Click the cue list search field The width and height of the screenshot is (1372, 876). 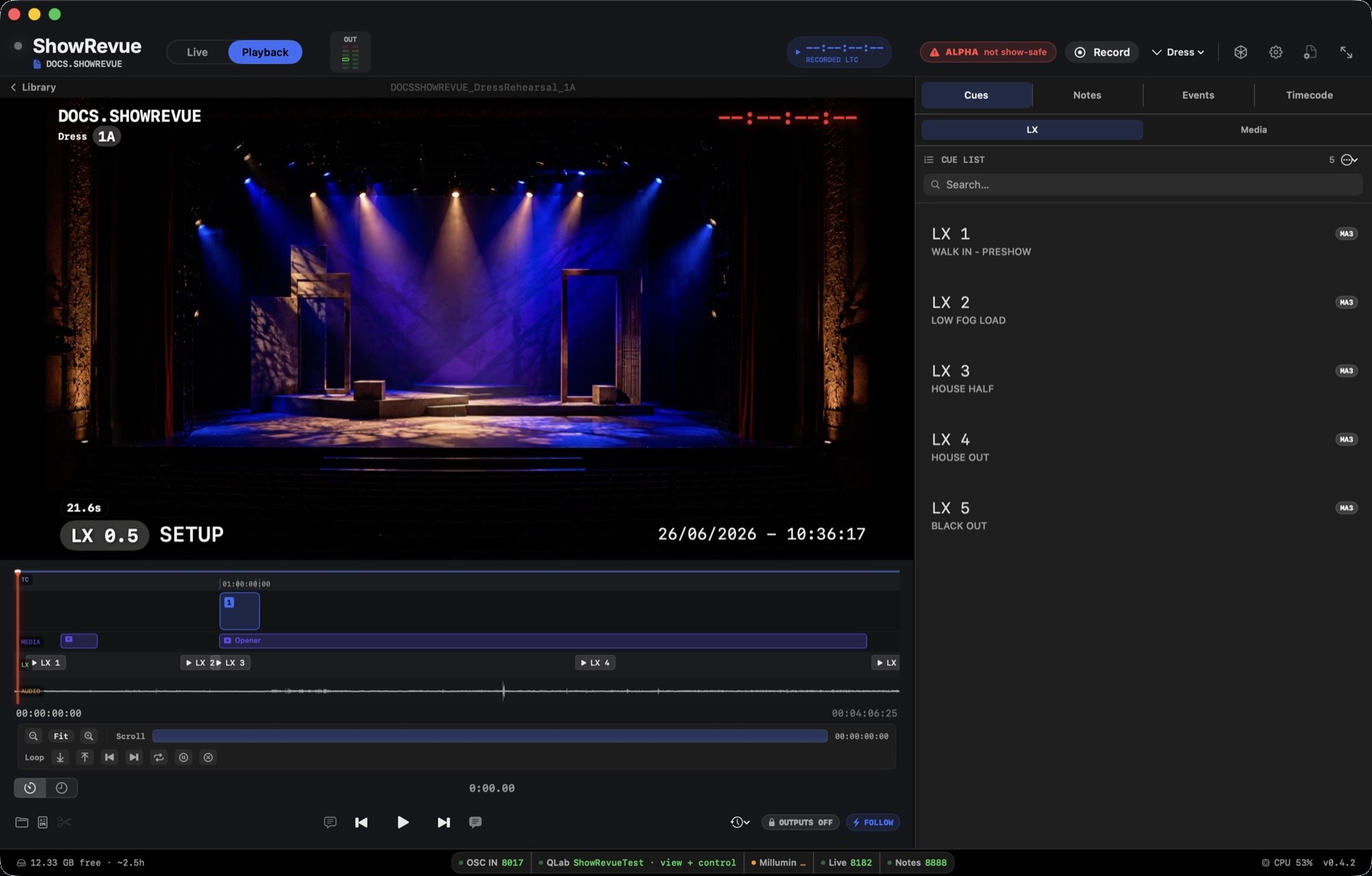click(1143, 185)
